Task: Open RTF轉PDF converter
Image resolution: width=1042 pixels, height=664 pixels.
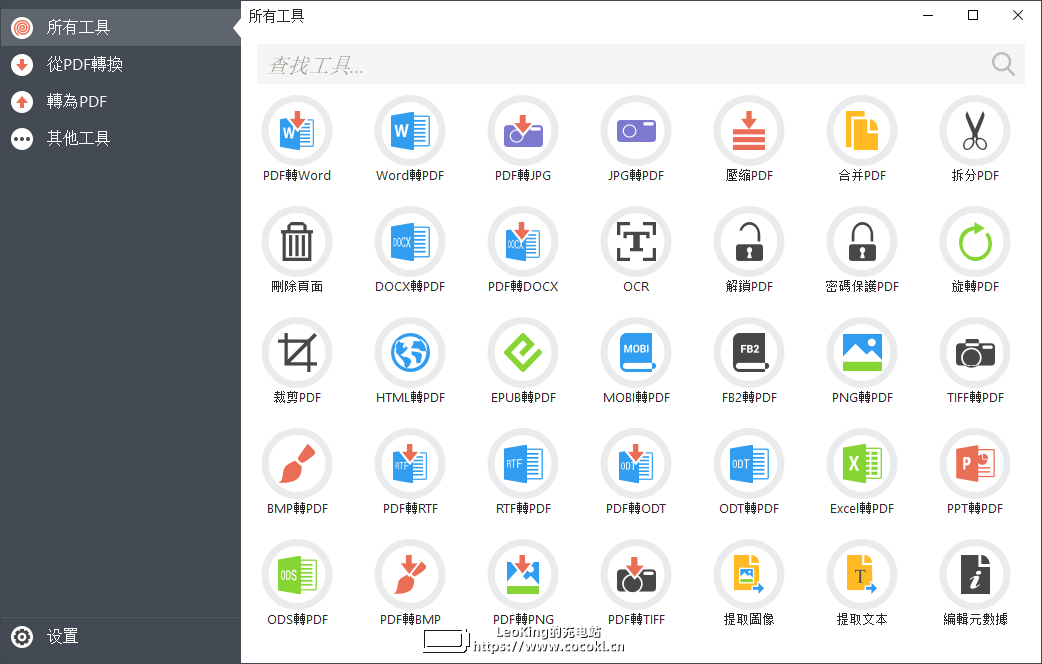Action: [x=522, y=464]
